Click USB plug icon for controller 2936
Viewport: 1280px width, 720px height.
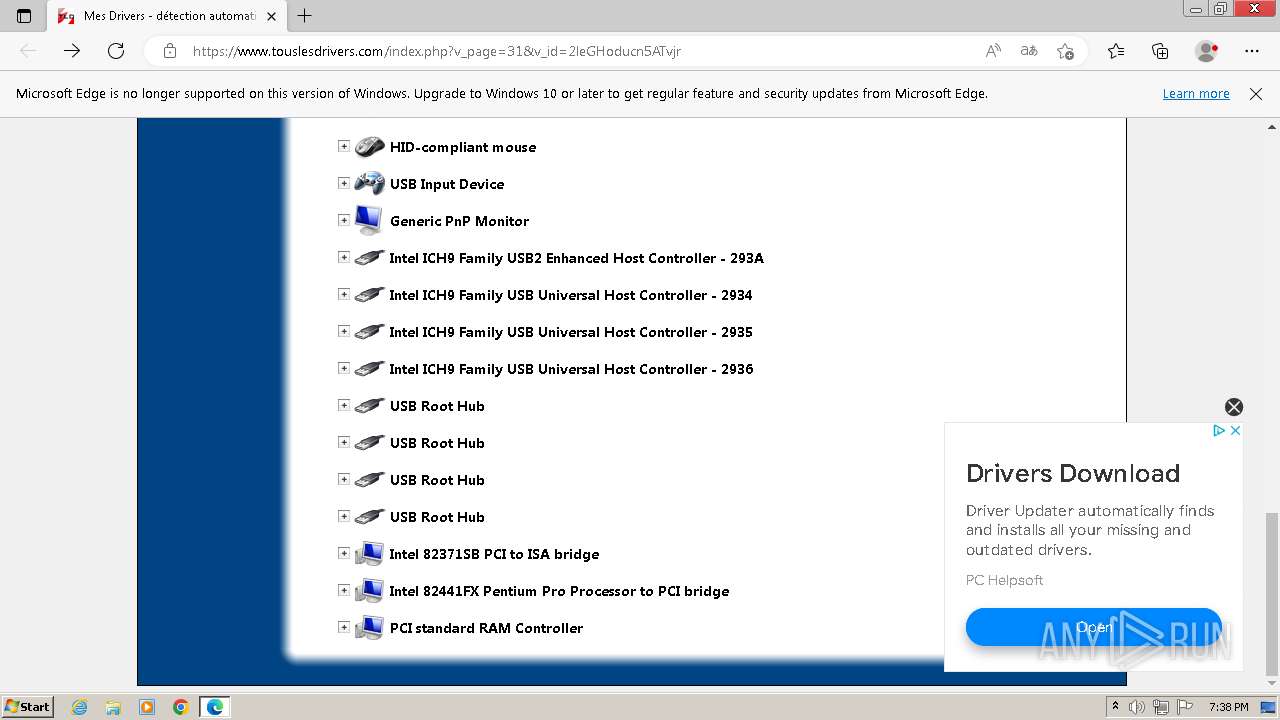(x=369, y=369)
